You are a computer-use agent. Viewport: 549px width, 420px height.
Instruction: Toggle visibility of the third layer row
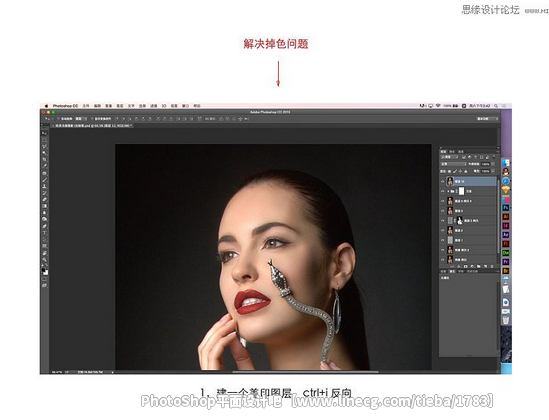(443, 201)
